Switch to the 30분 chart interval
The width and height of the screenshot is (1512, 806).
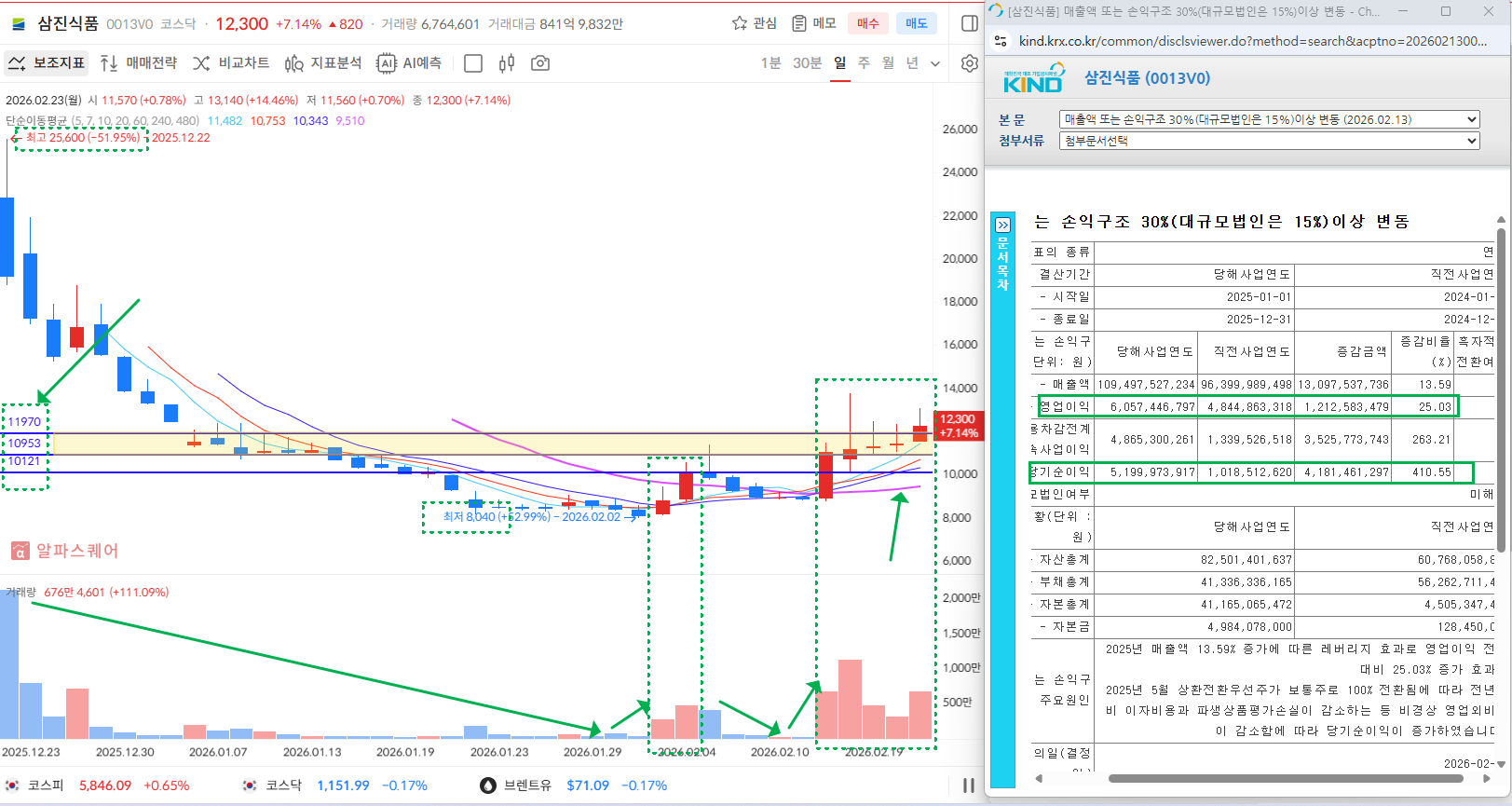tap(807, 63)
